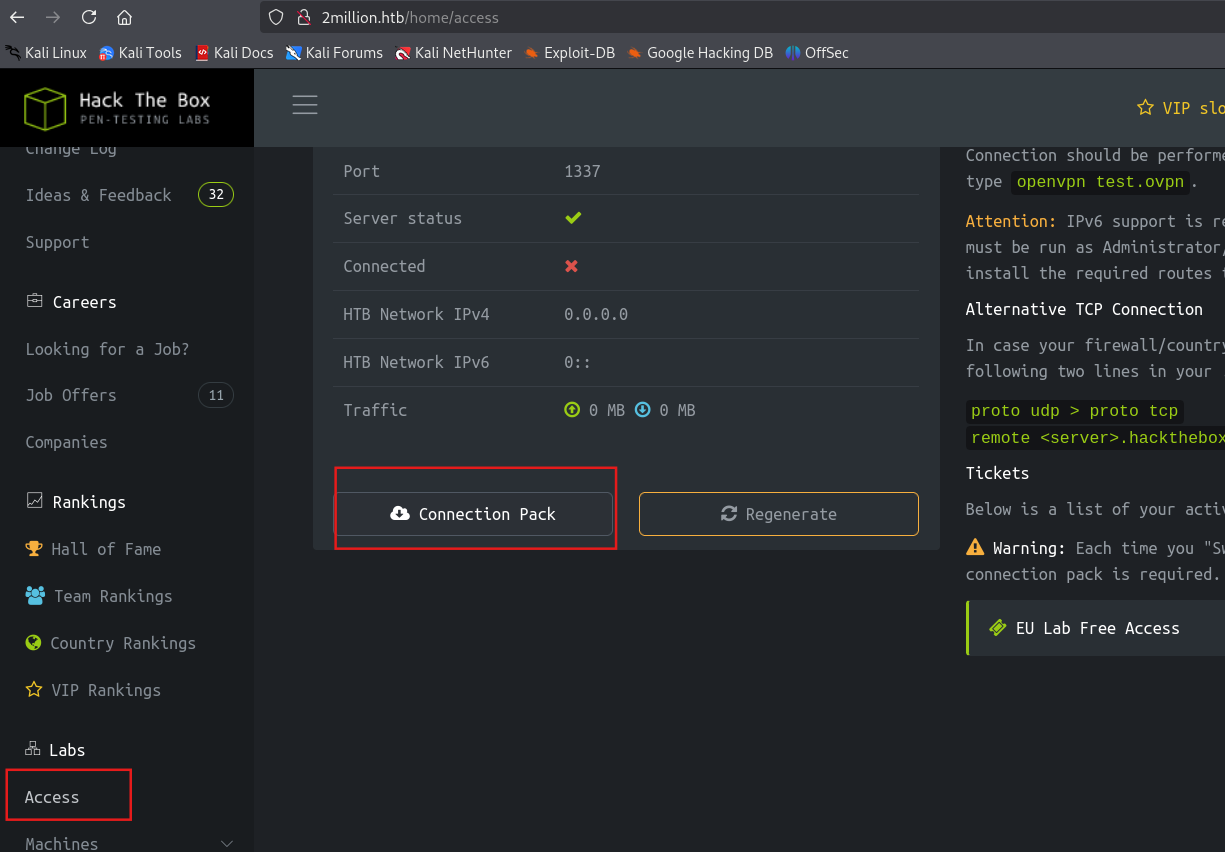Open Looking for a Job? page

point(107,349)
